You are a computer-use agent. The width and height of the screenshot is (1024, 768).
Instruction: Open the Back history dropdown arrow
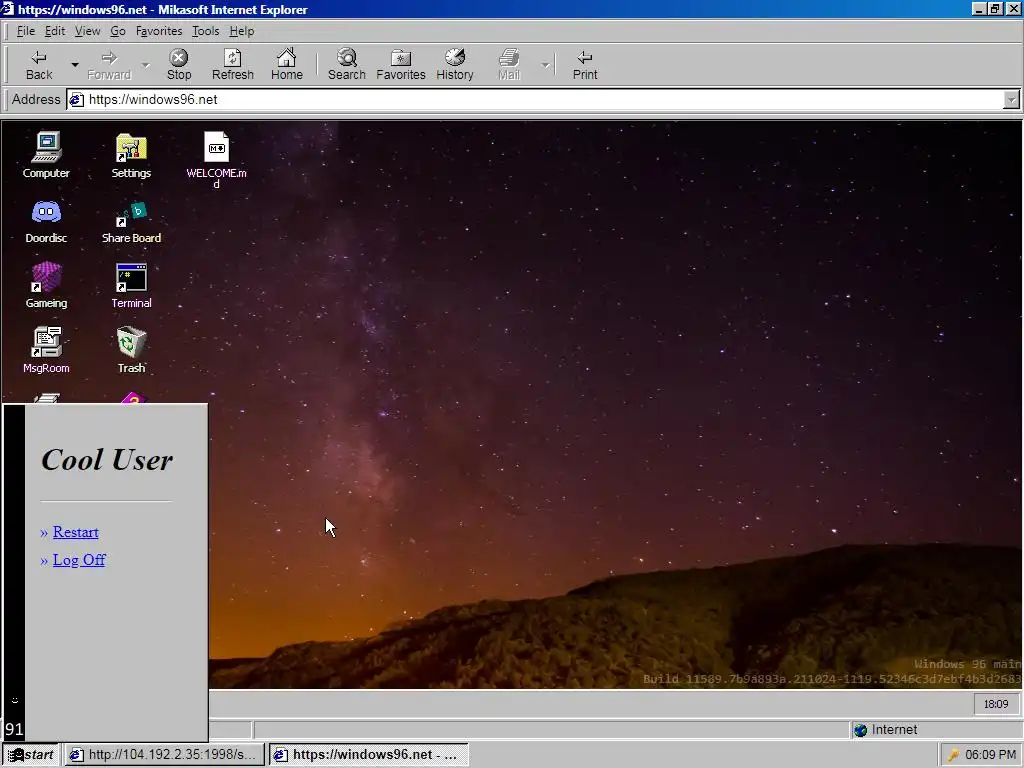click(74, 65)
